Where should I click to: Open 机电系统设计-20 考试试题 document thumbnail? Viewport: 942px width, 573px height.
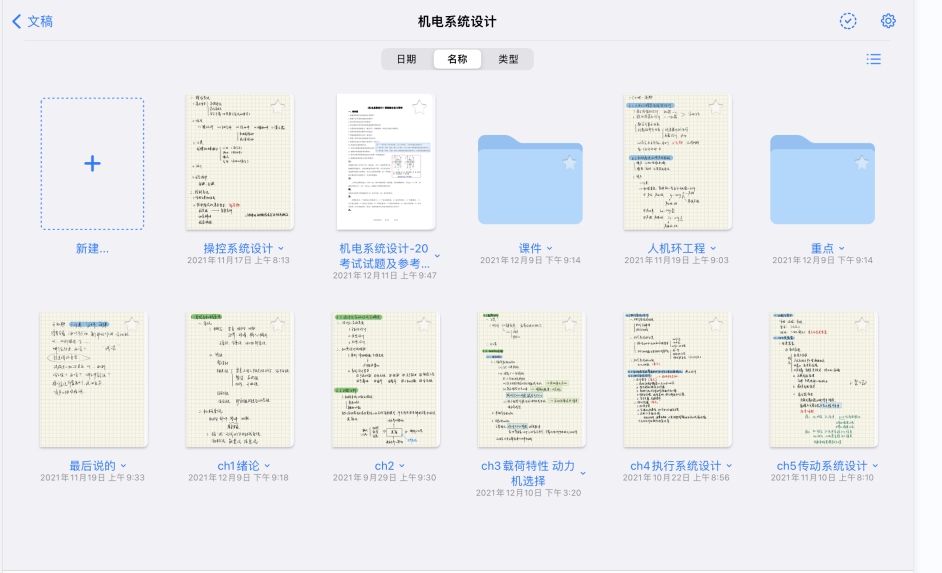pyautogui.click(x=386, y=162)
